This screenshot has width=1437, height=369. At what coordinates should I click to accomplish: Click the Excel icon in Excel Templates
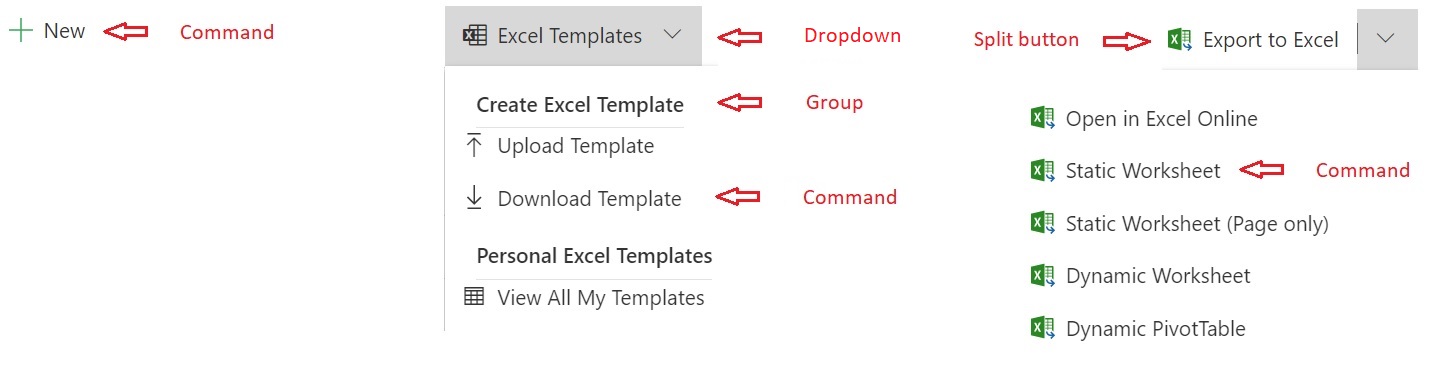point(474,36)
